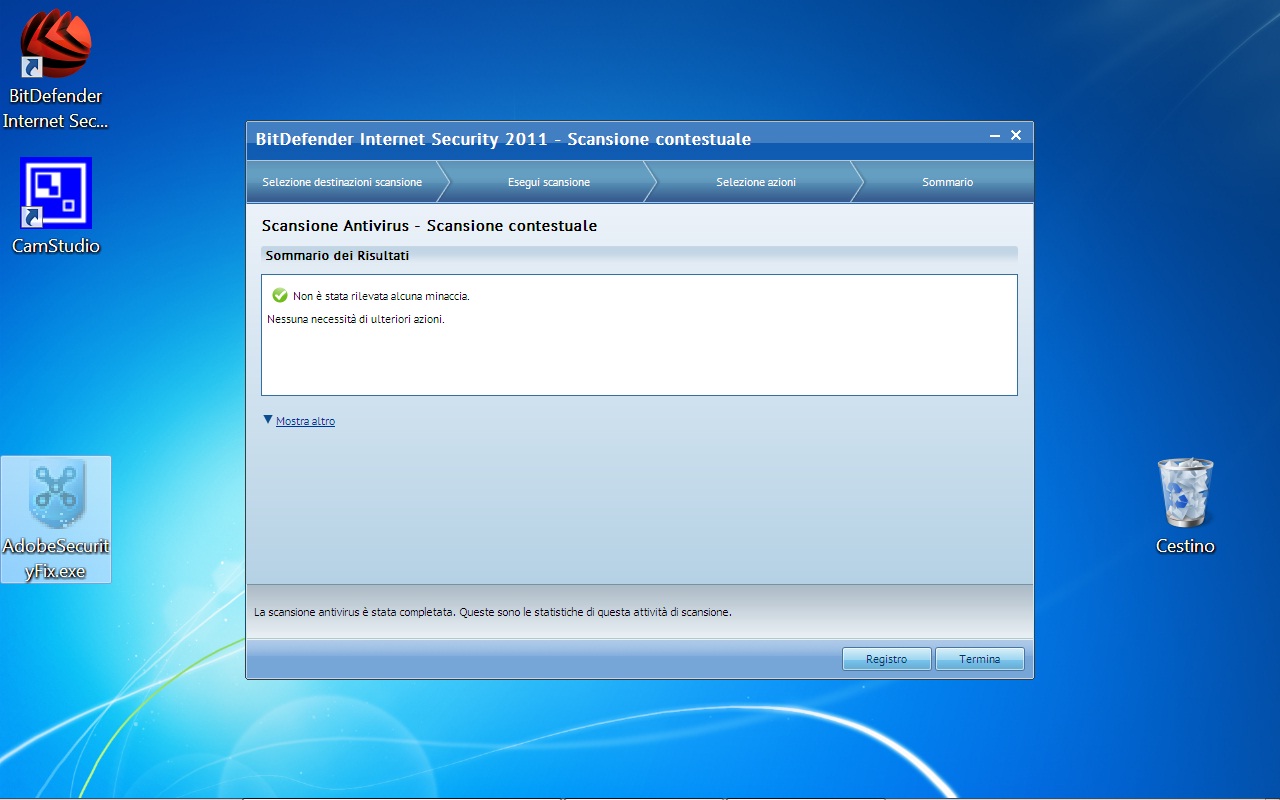Go to Selezione destinazioni scansione step
1280x800 pixels.
point(342,182)
